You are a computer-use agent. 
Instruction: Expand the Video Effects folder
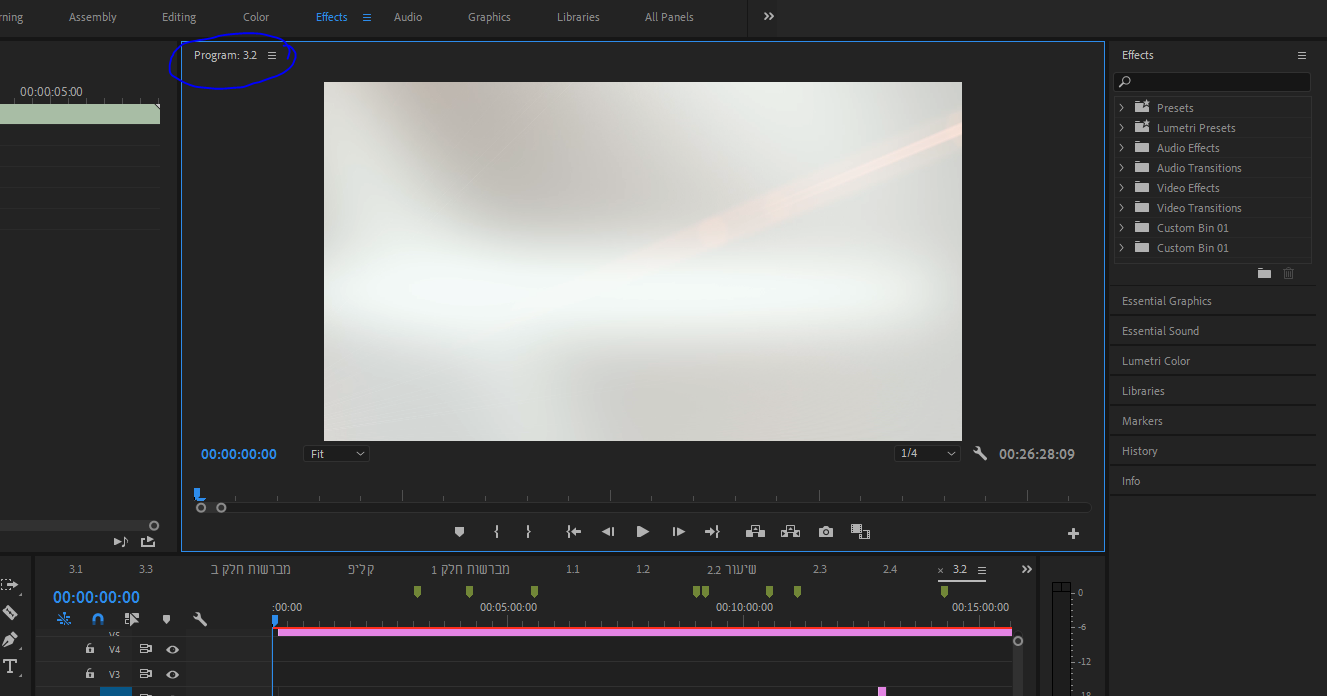(1121, 188)
